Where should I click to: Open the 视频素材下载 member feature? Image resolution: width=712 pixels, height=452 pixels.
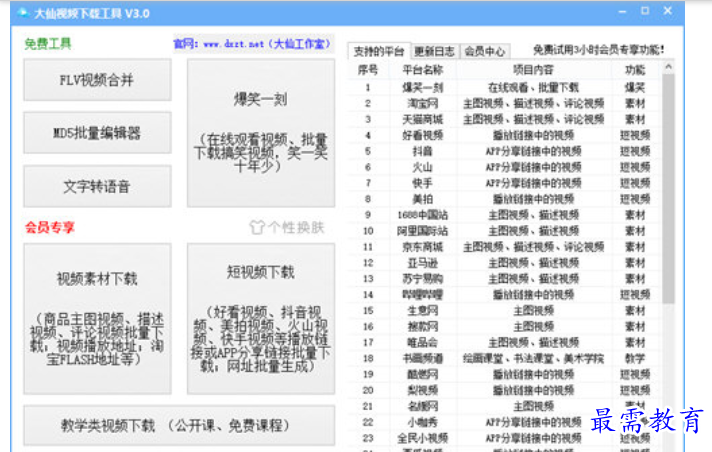(97, 318)
